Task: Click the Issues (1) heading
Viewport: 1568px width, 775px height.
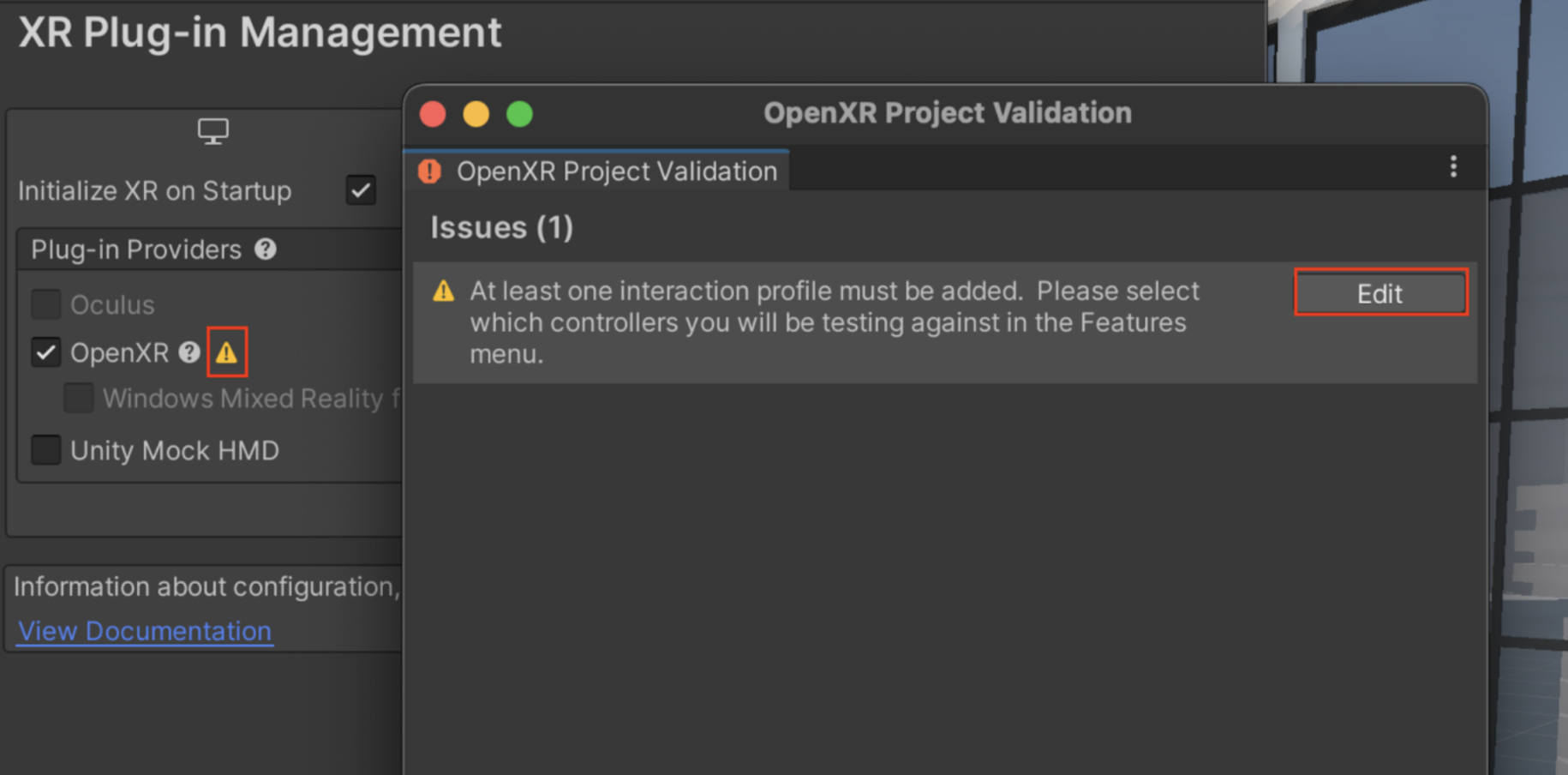Action: (502, 228)
